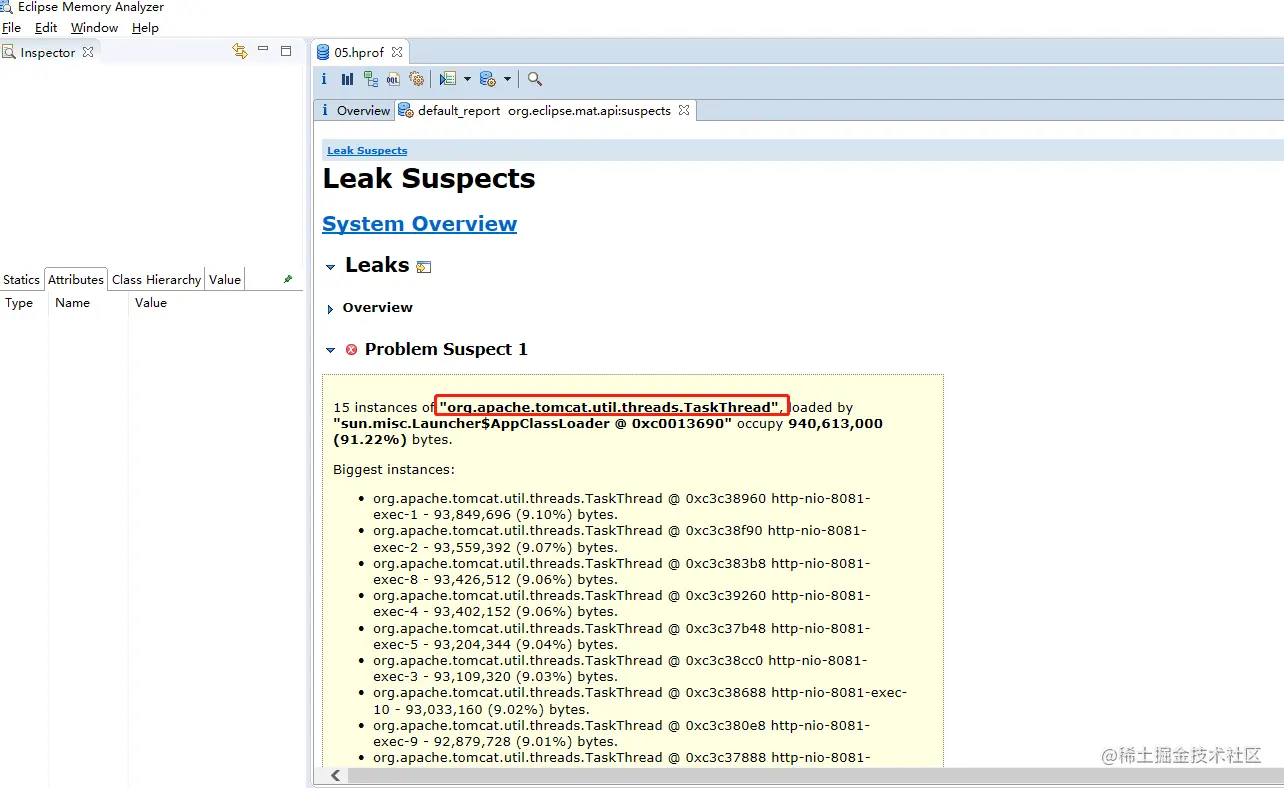Click the horizontal scrollbar left arrow
Image resolution: width=1284 pixels, height=788 pixels.
click(334, 776)
